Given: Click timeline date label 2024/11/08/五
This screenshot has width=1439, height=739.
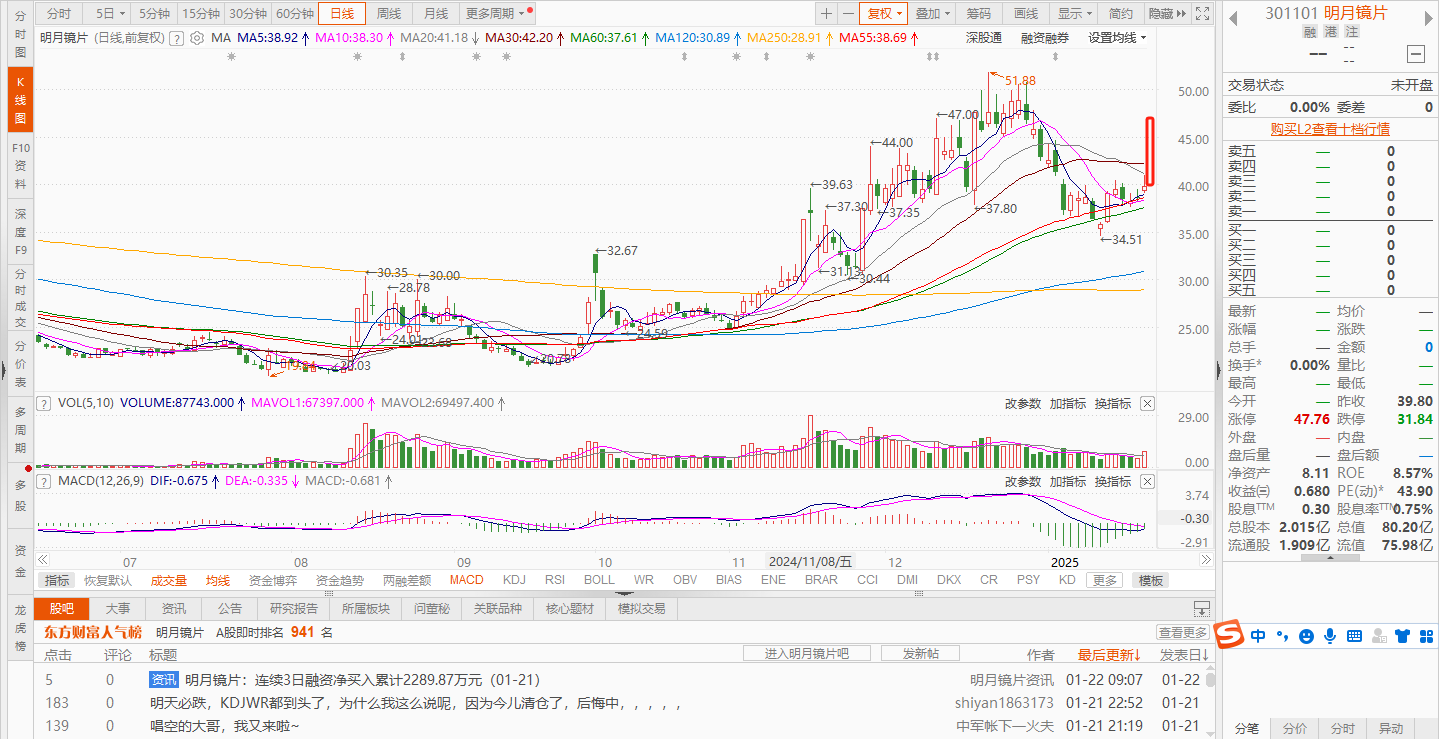Looking at the screenshot, I should pos(808,562).
